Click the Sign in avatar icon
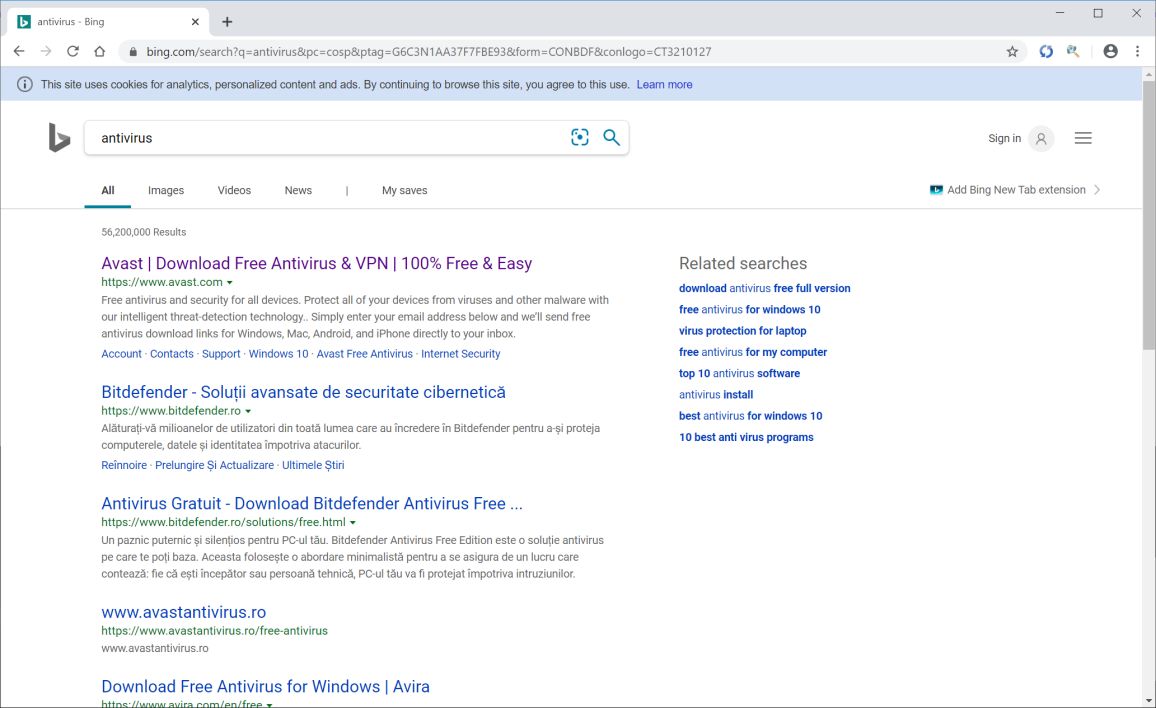1156x708 pixels. pos(1041,139)
